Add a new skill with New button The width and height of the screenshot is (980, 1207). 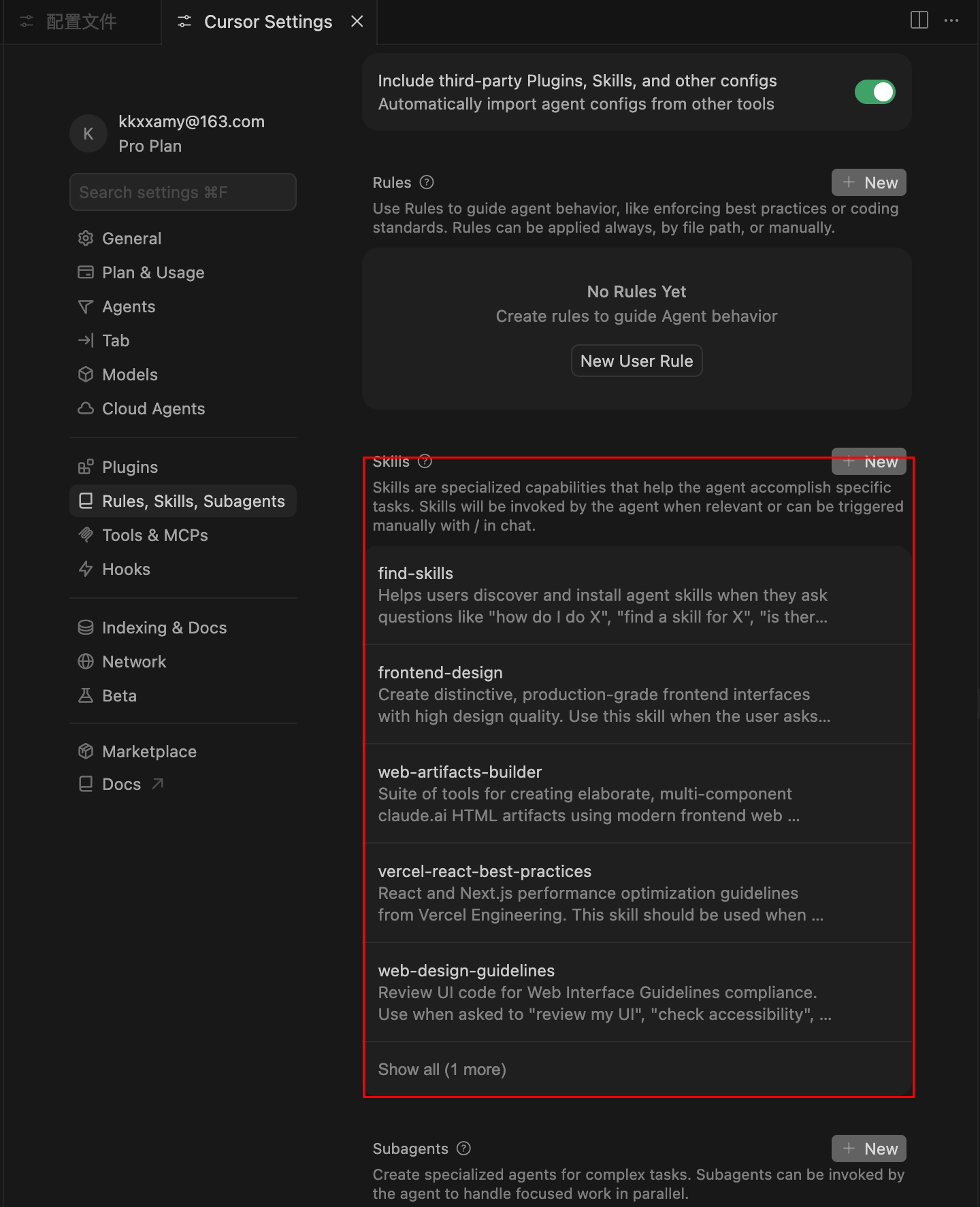[x=869, y=461]
